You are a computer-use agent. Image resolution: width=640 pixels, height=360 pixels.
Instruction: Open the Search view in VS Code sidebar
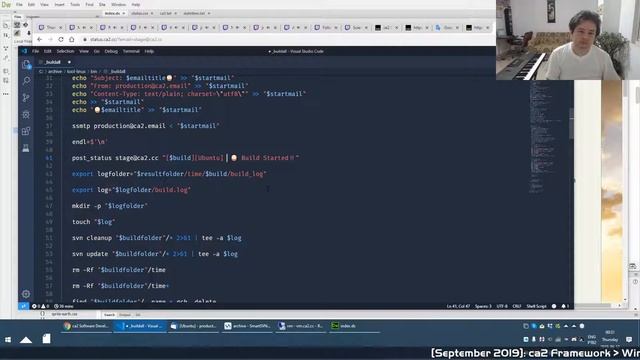[x=26, y=81]
